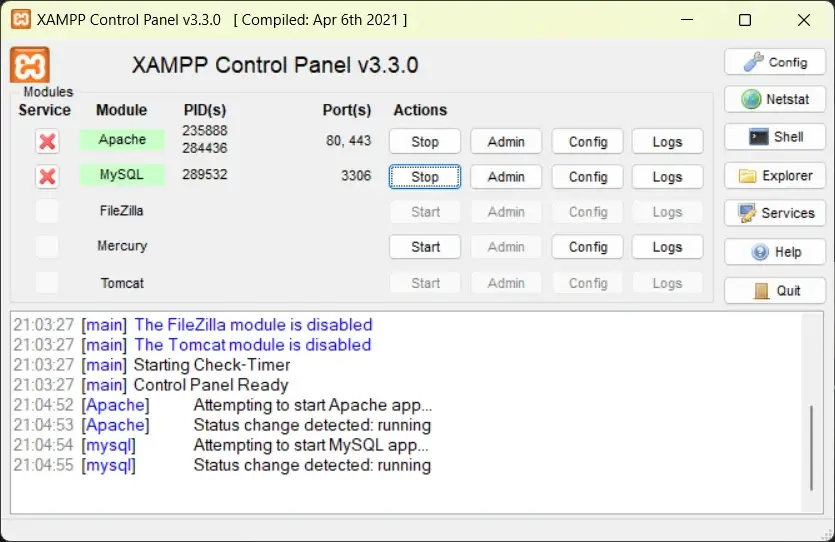835x542 pixels.
Task: Open Explorer with the folder icon
Action: point(775,176)
